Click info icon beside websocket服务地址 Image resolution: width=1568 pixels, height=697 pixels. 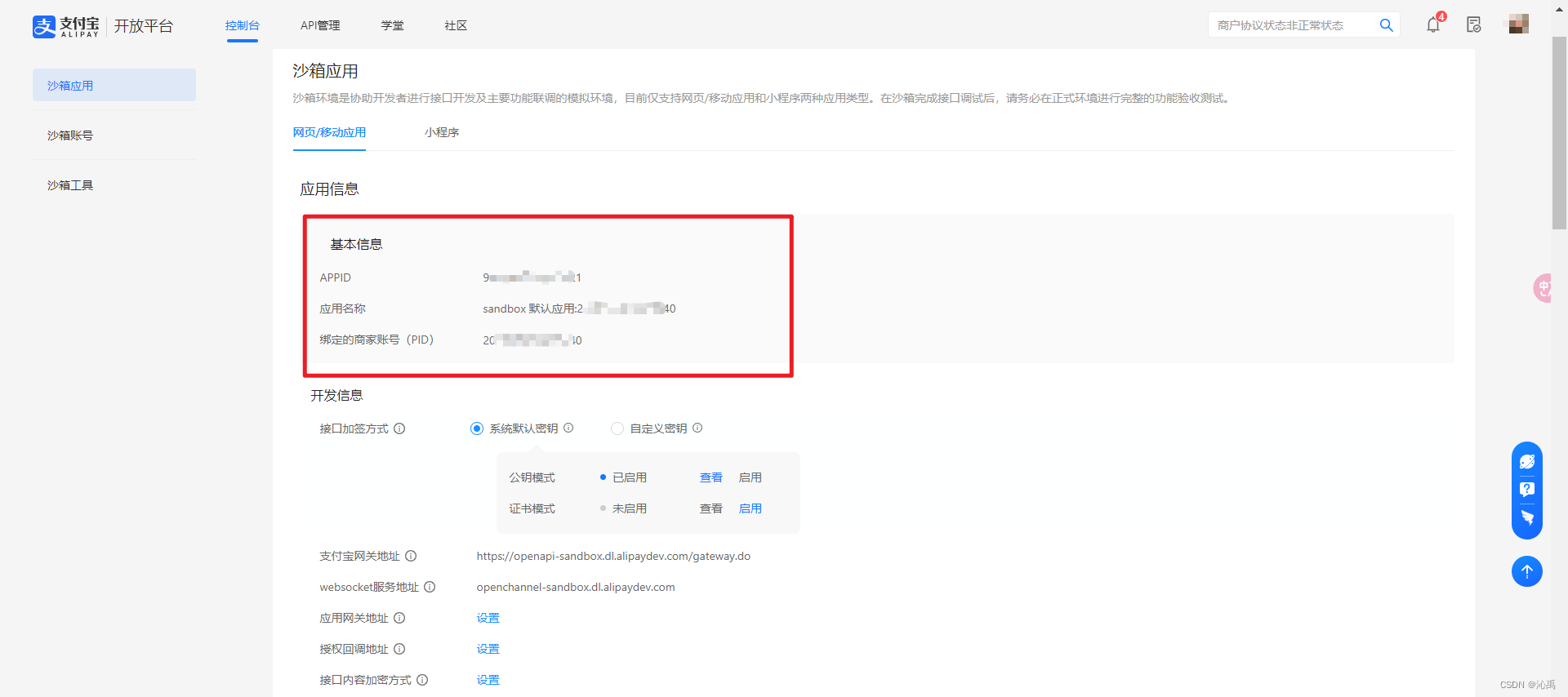coord(430,587)
